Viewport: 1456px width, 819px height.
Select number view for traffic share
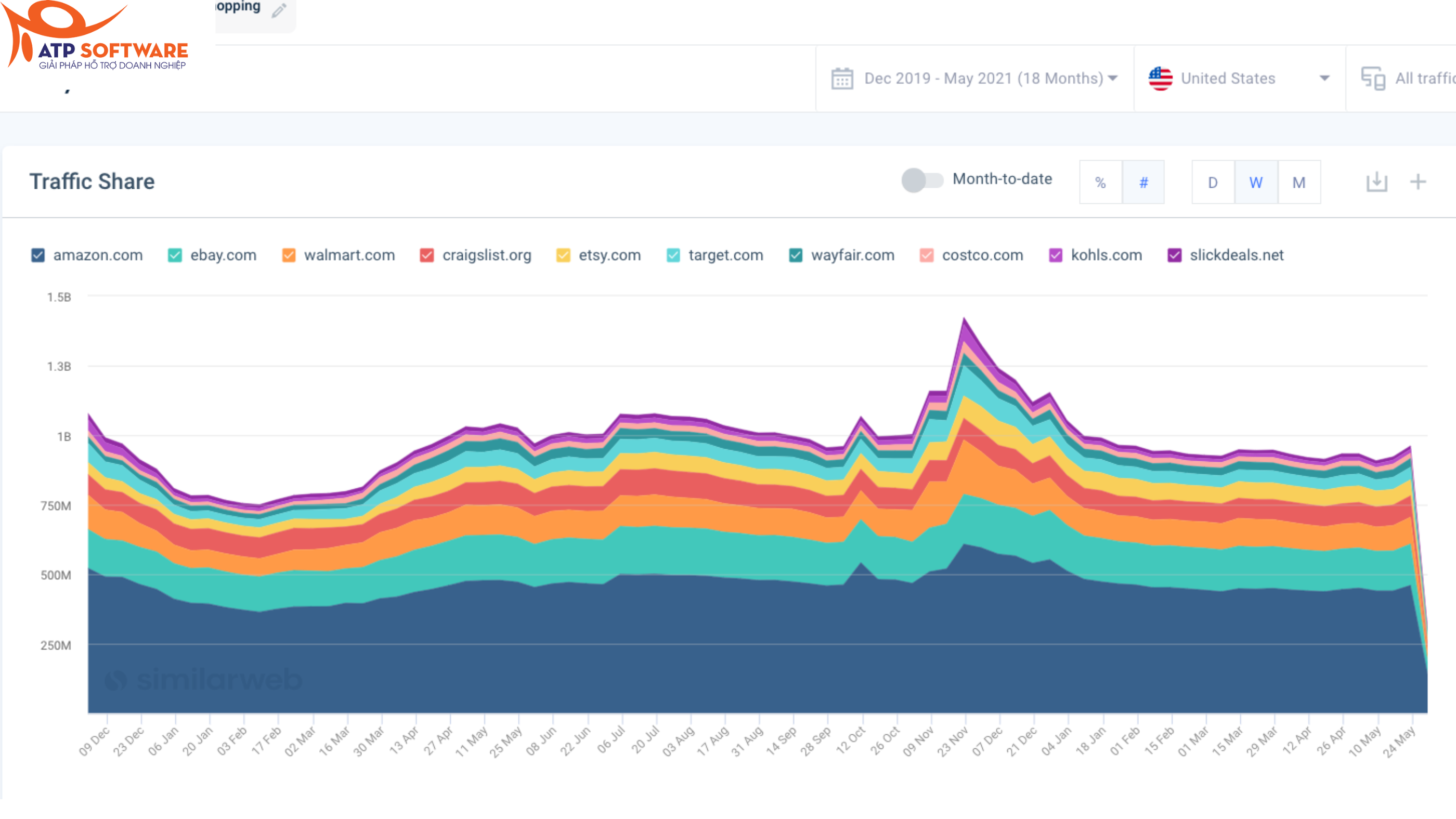point(1143,182)
